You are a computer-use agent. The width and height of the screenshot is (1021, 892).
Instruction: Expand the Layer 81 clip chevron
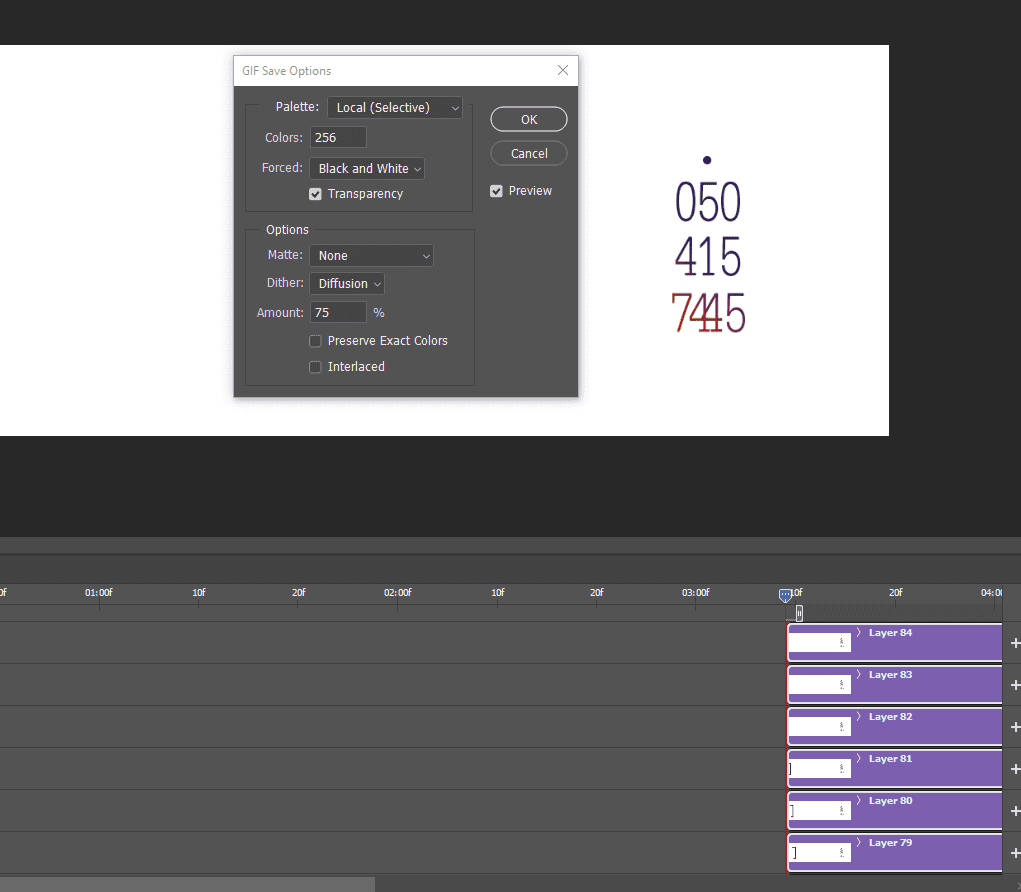tap(859, 759)
